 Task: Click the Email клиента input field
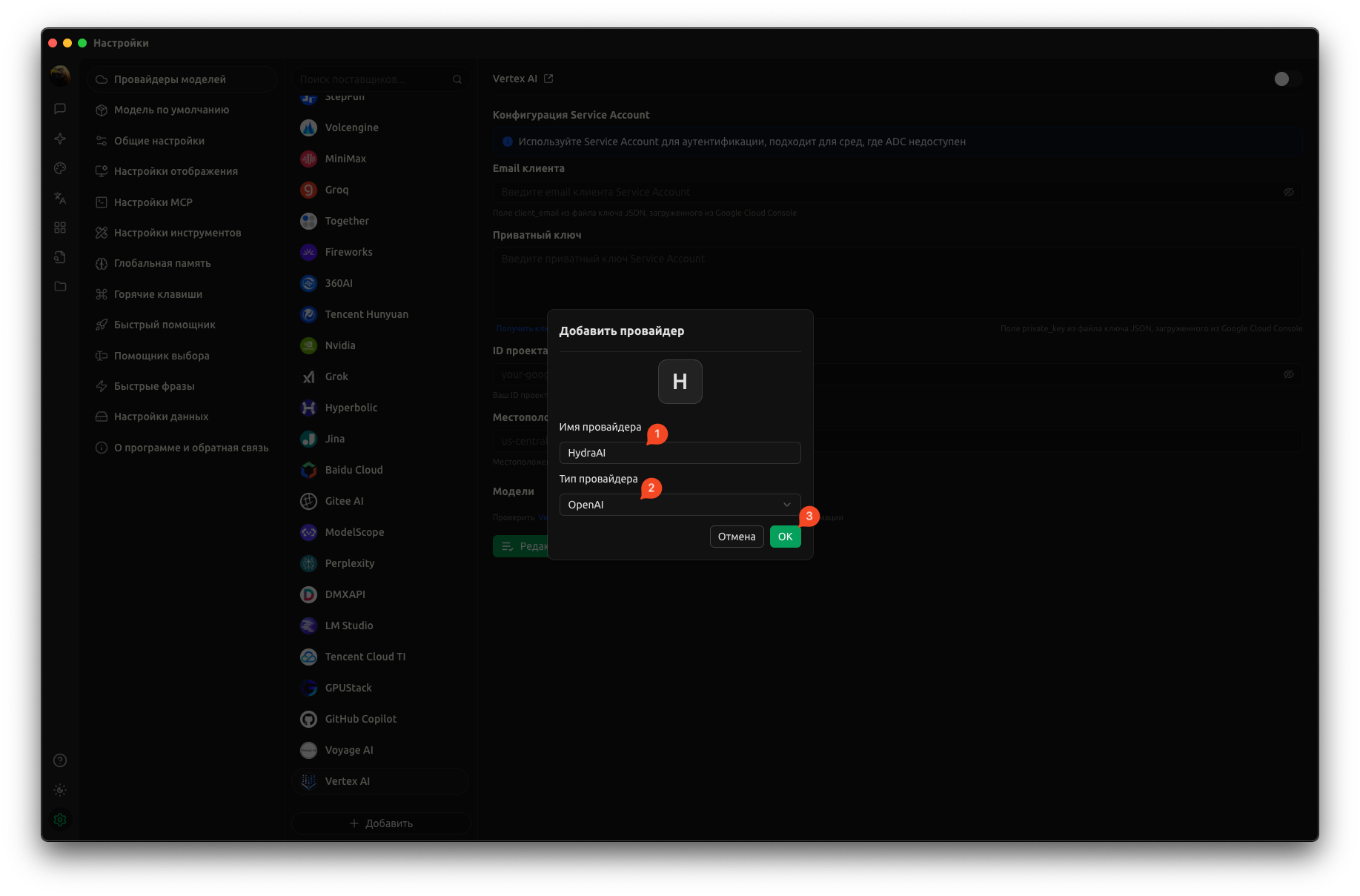pyautogui.click(x=897, y=192)
